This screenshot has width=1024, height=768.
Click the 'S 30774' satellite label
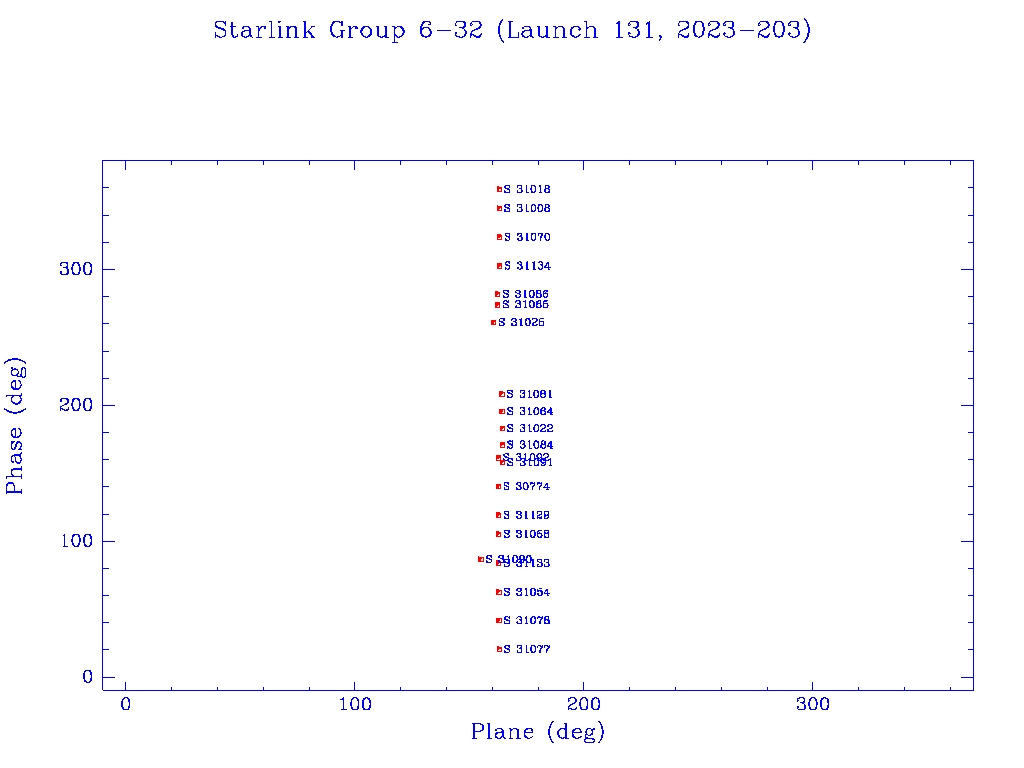526,487
